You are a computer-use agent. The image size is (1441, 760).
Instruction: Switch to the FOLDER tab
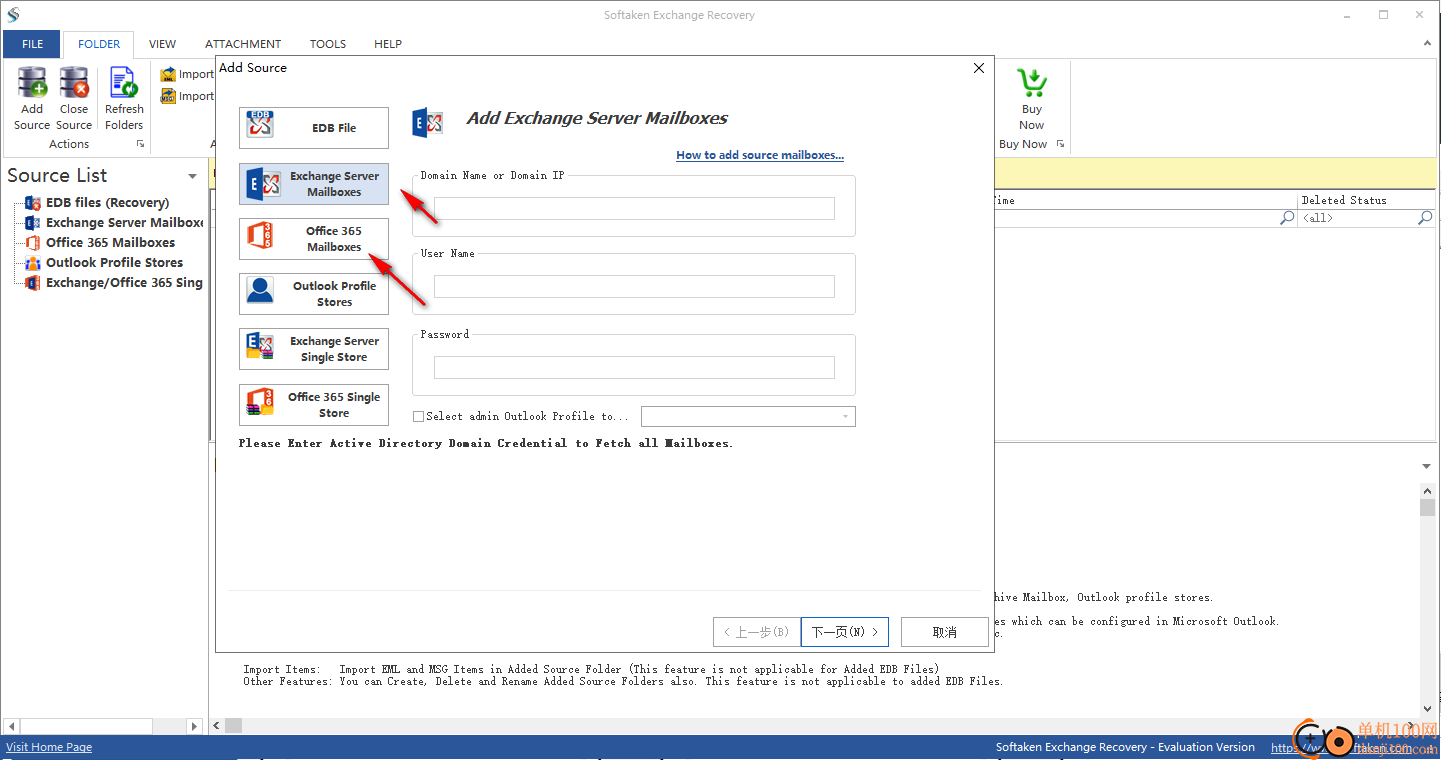click(99, 44)
